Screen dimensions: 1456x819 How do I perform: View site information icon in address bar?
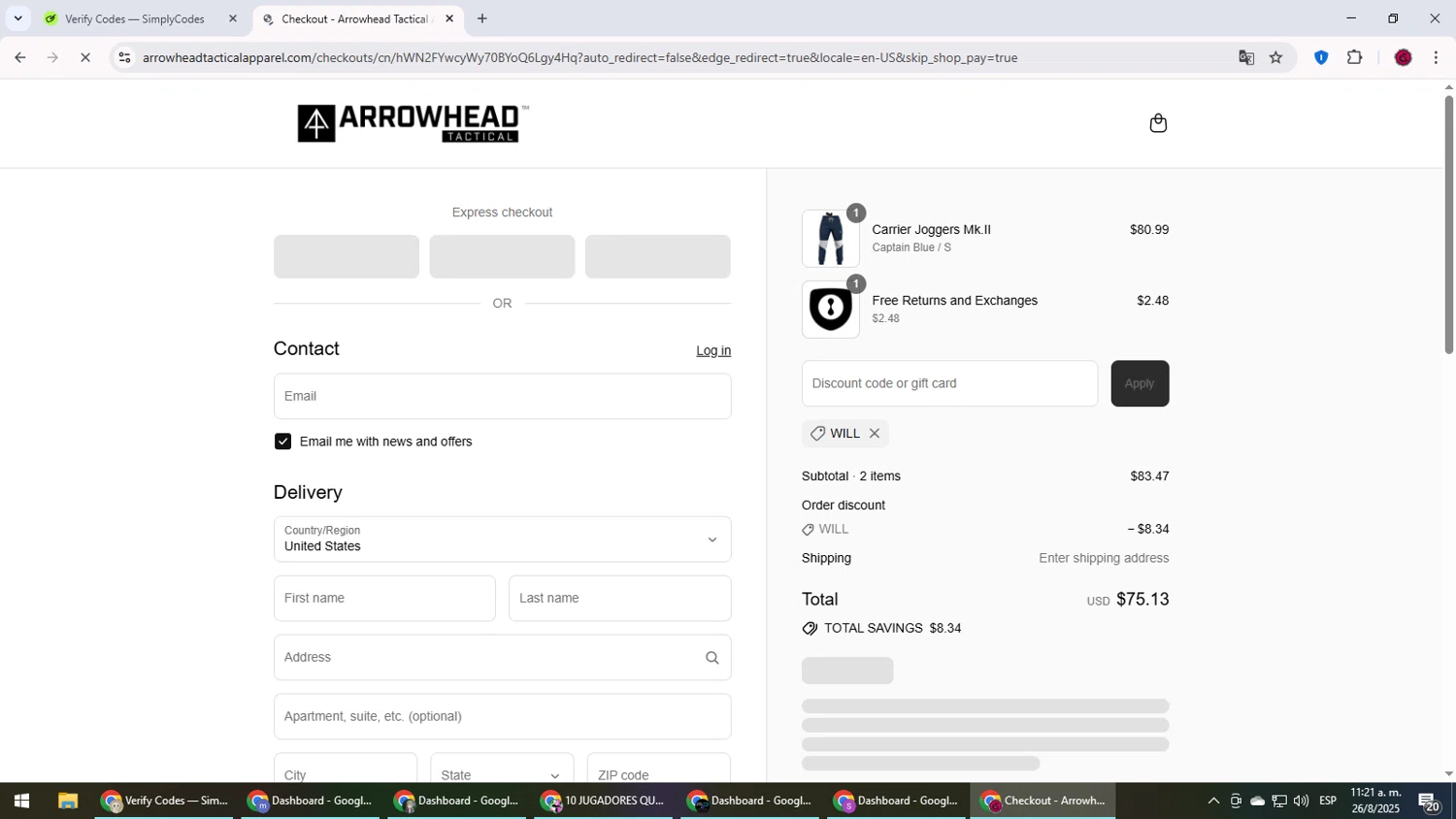click(x=124, y=57)
